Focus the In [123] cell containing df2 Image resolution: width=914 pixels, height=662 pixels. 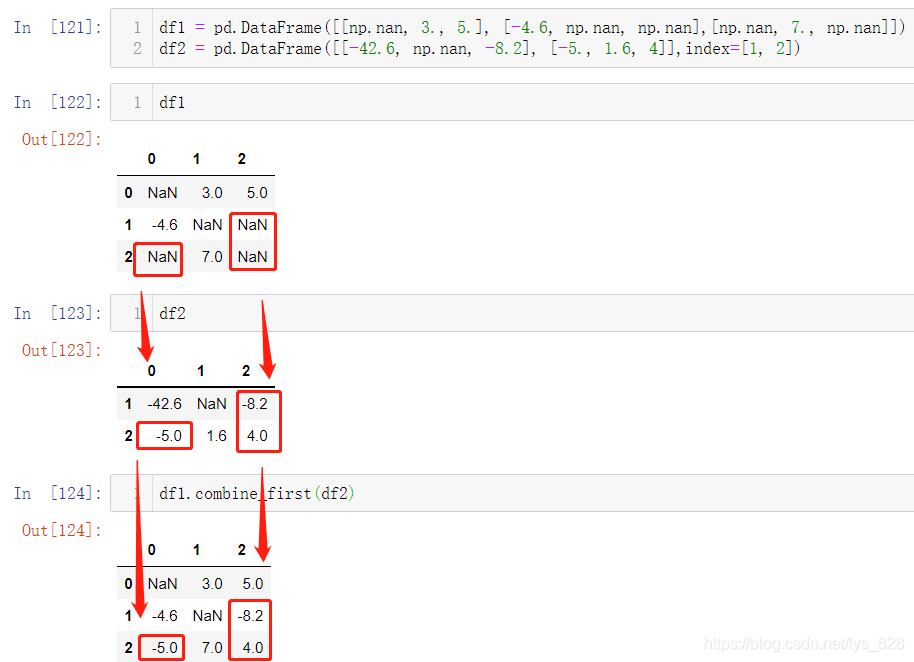(512, 314)
